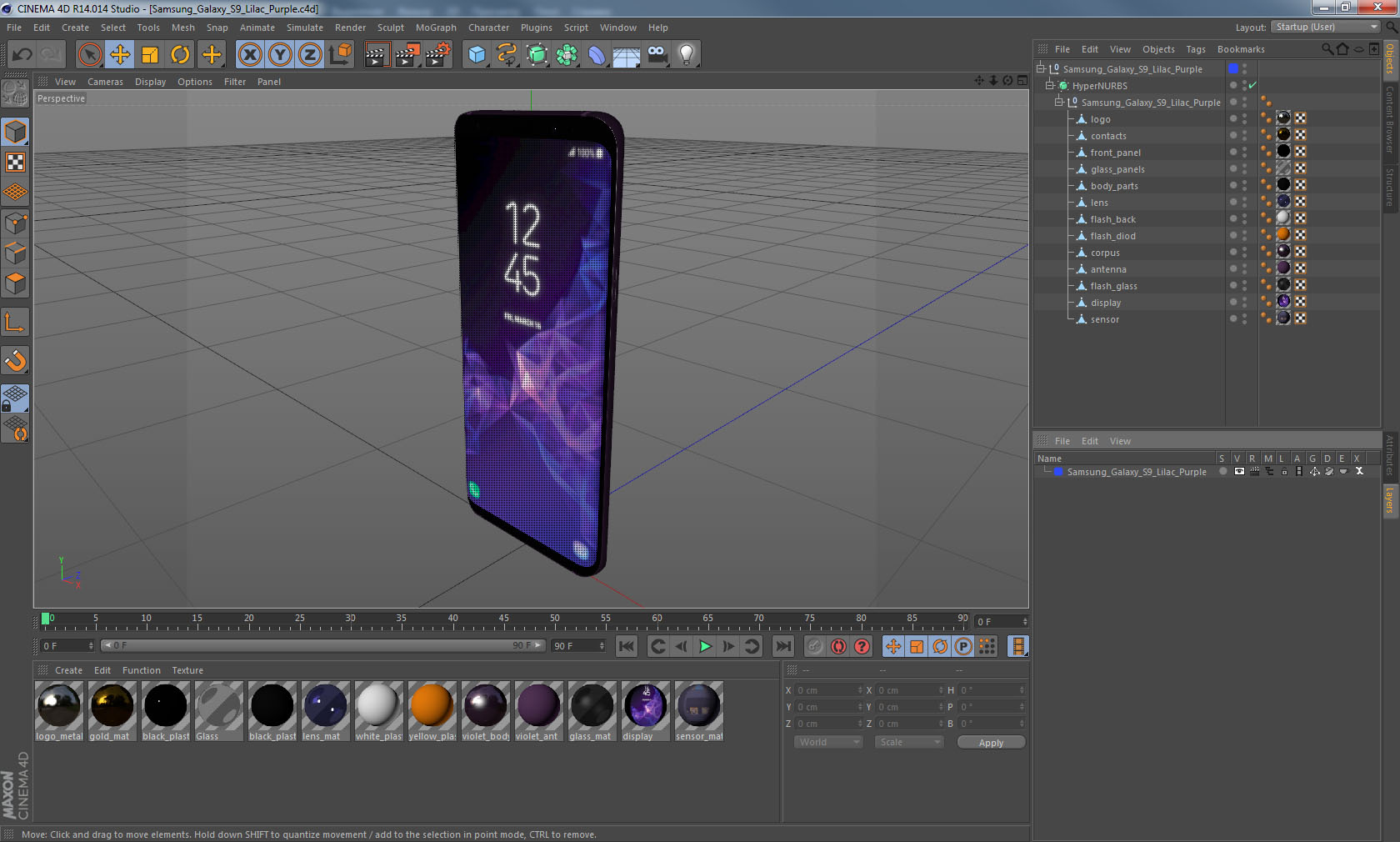
Task: Open material manager Create menu
Action: pyautogui.click(x=68, y=670)
